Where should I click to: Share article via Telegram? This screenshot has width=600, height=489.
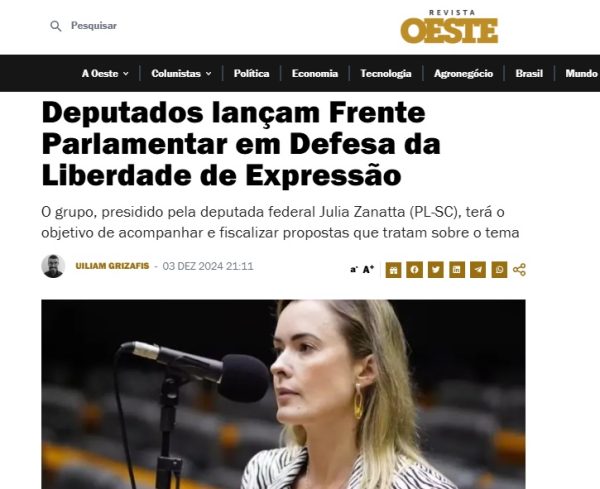[x=478, y=270]
